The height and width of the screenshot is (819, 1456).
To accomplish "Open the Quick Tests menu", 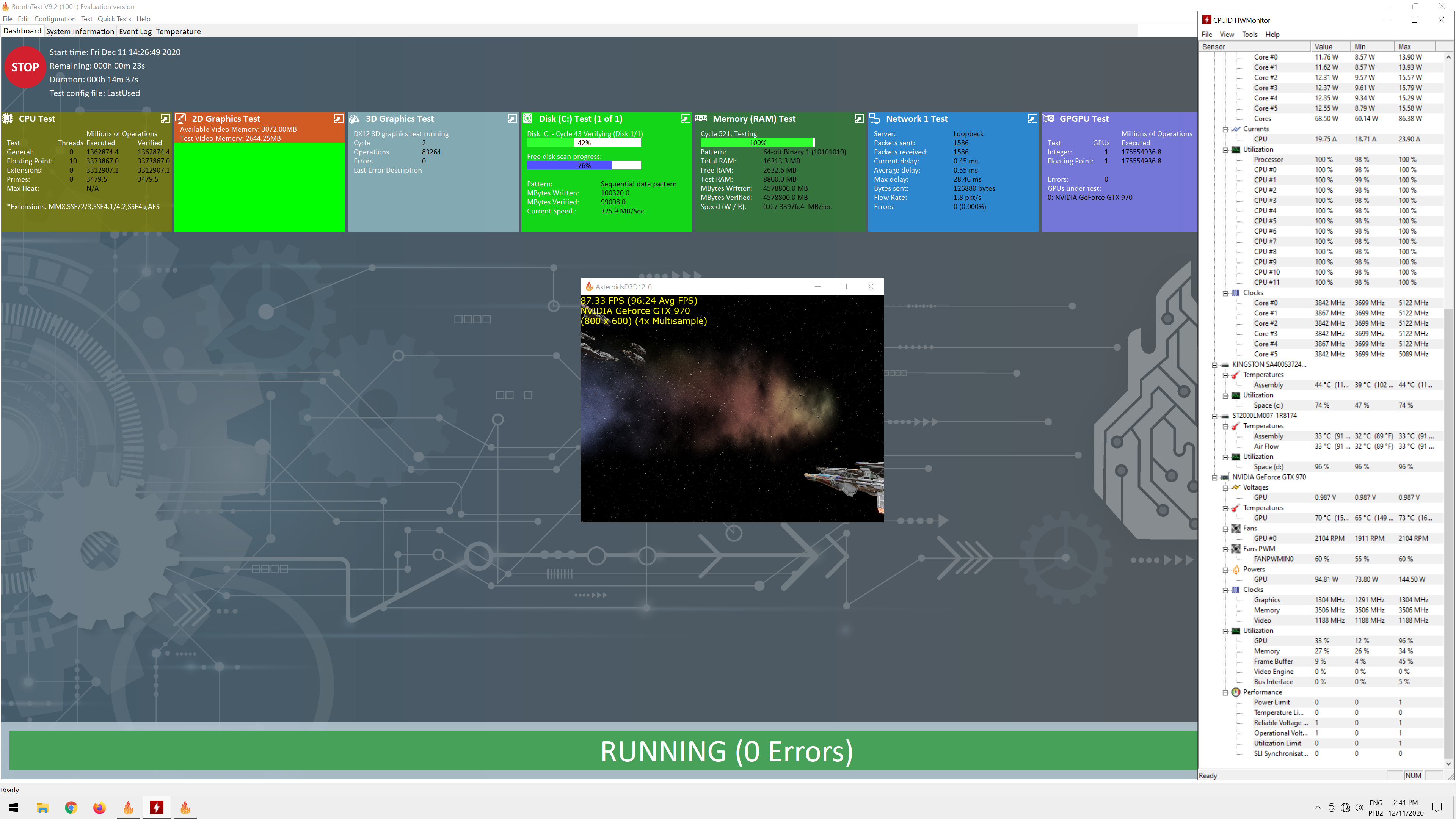I will 114,19.
